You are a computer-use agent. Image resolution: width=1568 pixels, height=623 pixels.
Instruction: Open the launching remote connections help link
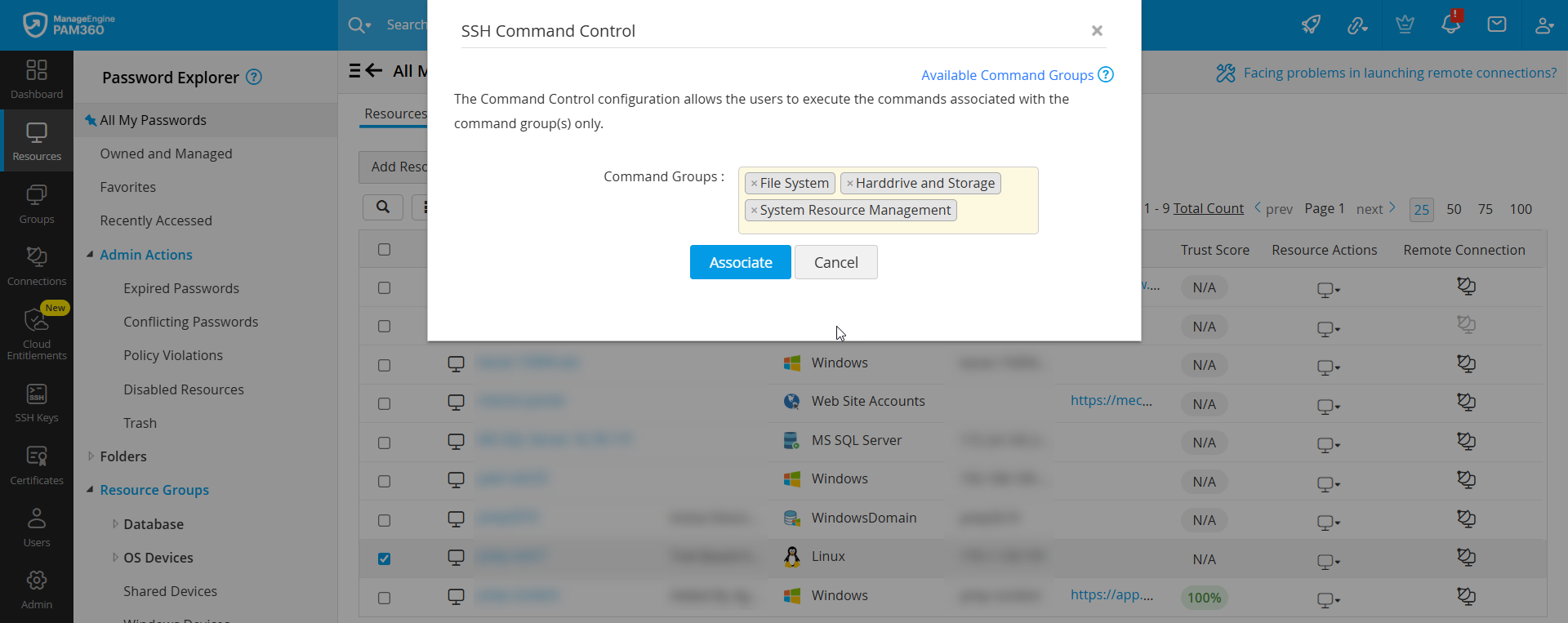tap(1400, 73)
